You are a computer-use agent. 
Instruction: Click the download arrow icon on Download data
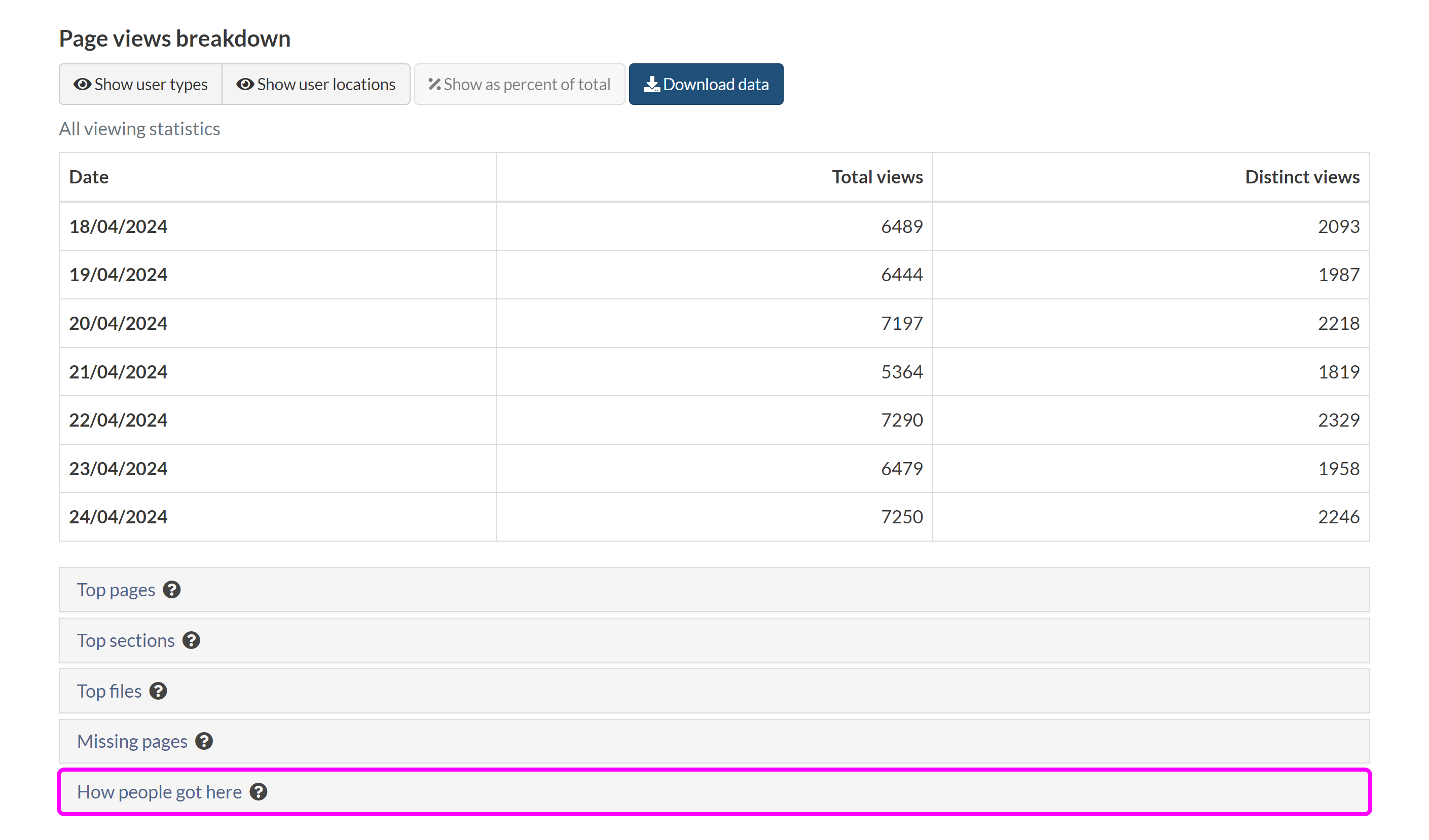tap(651, 85)
